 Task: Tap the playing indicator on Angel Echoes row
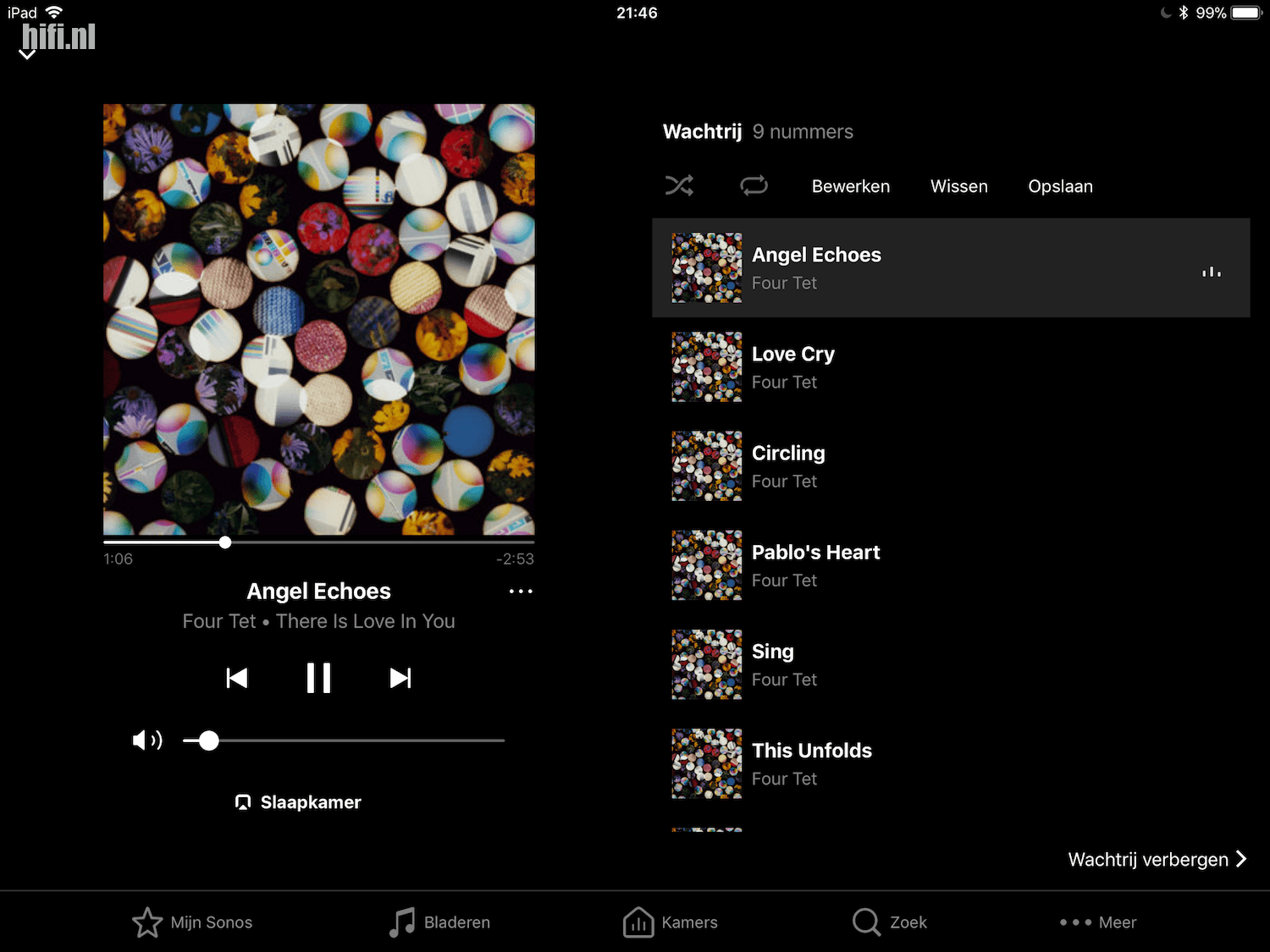(x=1212, y=272)
